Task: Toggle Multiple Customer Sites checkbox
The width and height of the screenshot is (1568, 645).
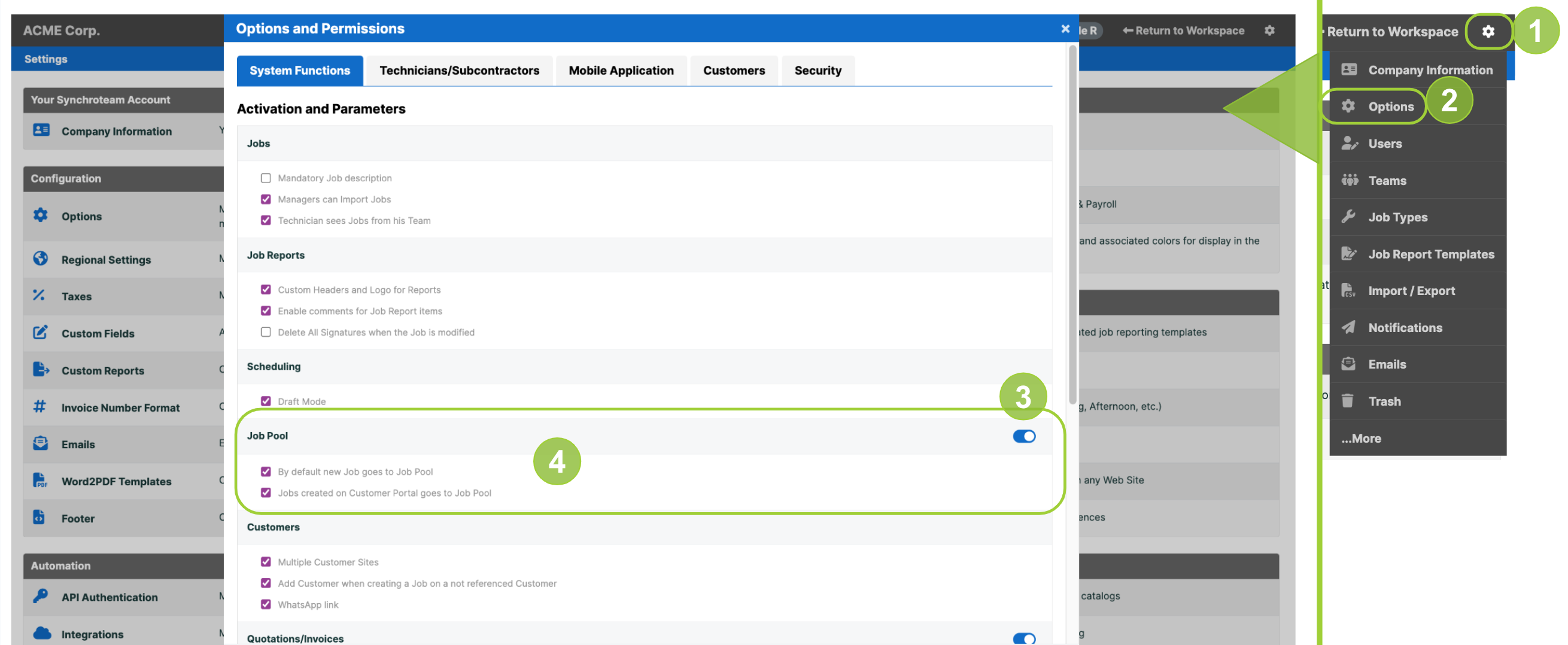Action: coord(266,562)
